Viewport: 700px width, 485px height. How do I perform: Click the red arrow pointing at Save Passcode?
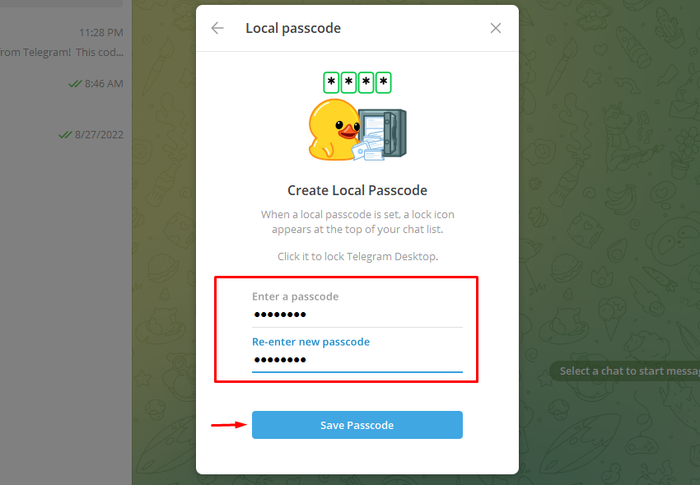tap(229, 425)
